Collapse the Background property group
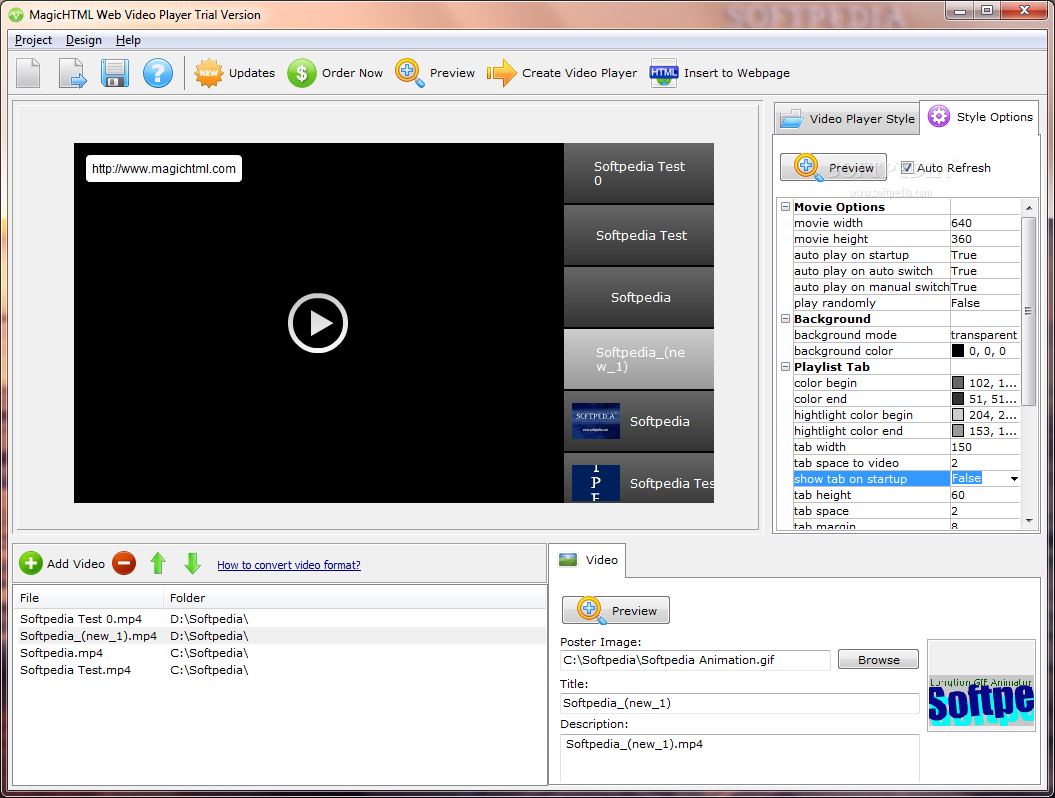The image size is (1055, 798). pyautogui.click(x=785, y=318)
